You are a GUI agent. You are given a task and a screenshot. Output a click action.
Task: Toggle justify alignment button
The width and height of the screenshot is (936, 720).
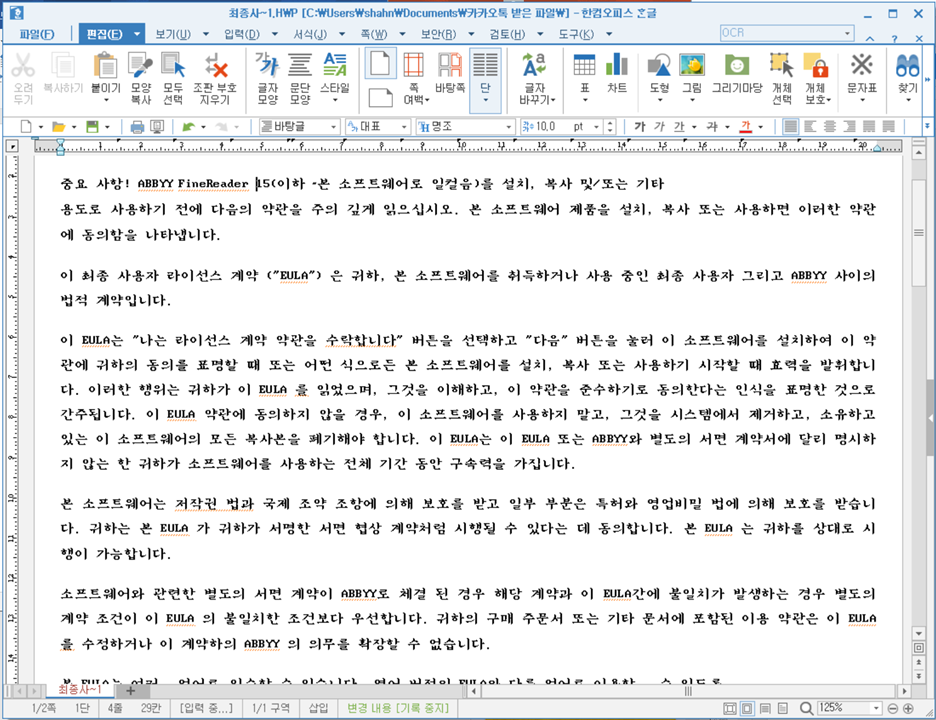(x=790, y=127)
